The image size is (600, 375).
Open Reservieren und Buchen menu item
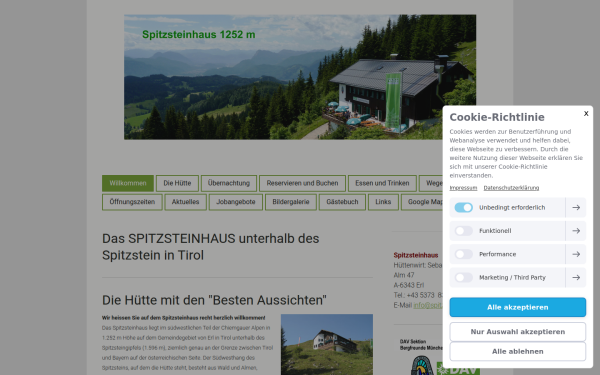(302, 183)
